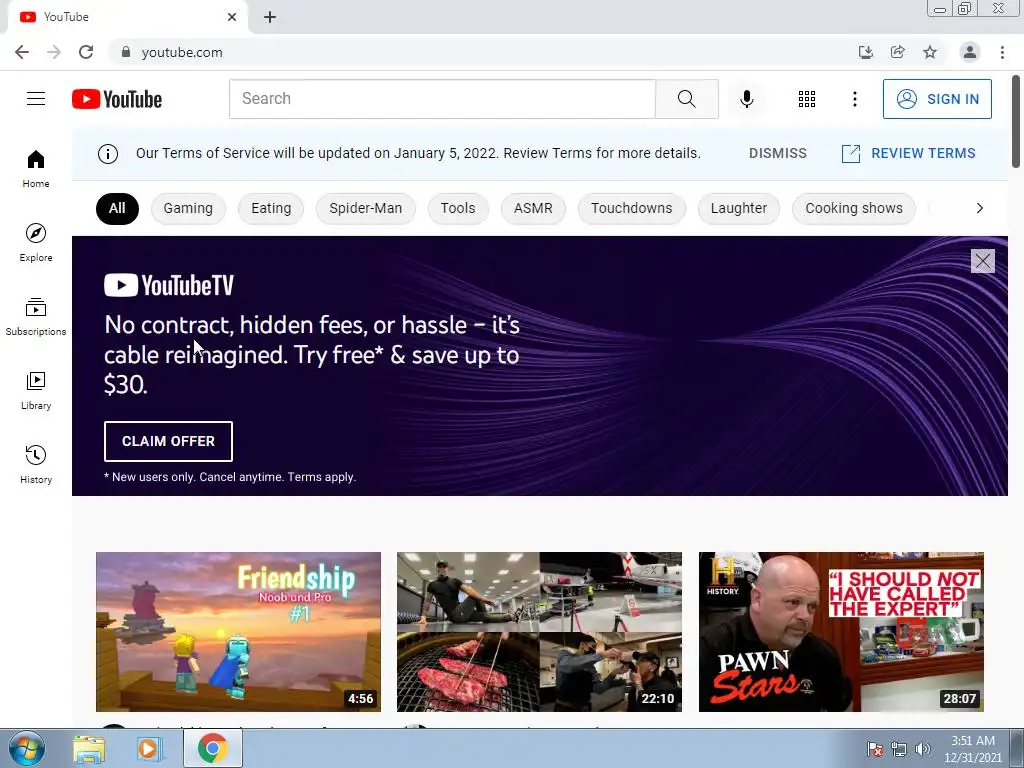
Task: Click the volume speaker tray icon
Action: (x=922, y=749)
